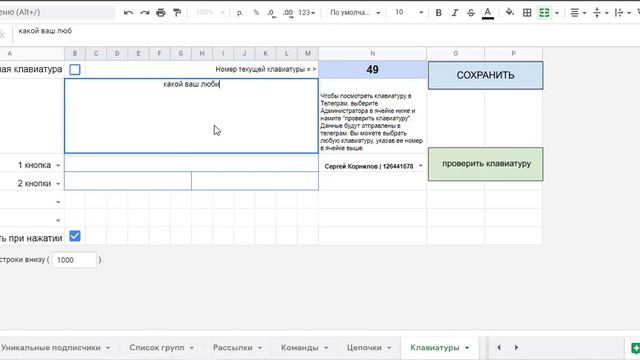Print the spreadsheet
This screenshot has width=640, height=360.
point(161,13)
